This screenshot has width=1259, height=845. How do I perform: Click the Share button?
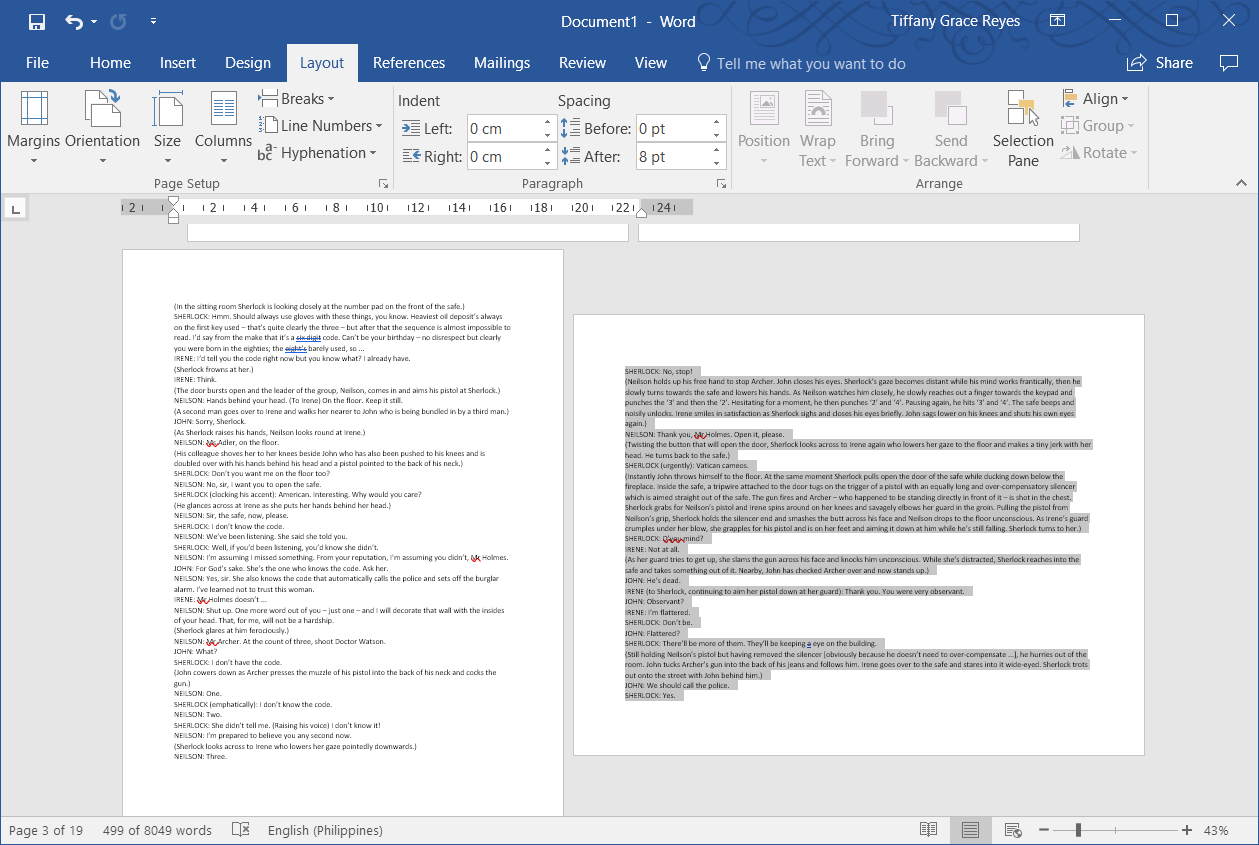pos(1159,62)
